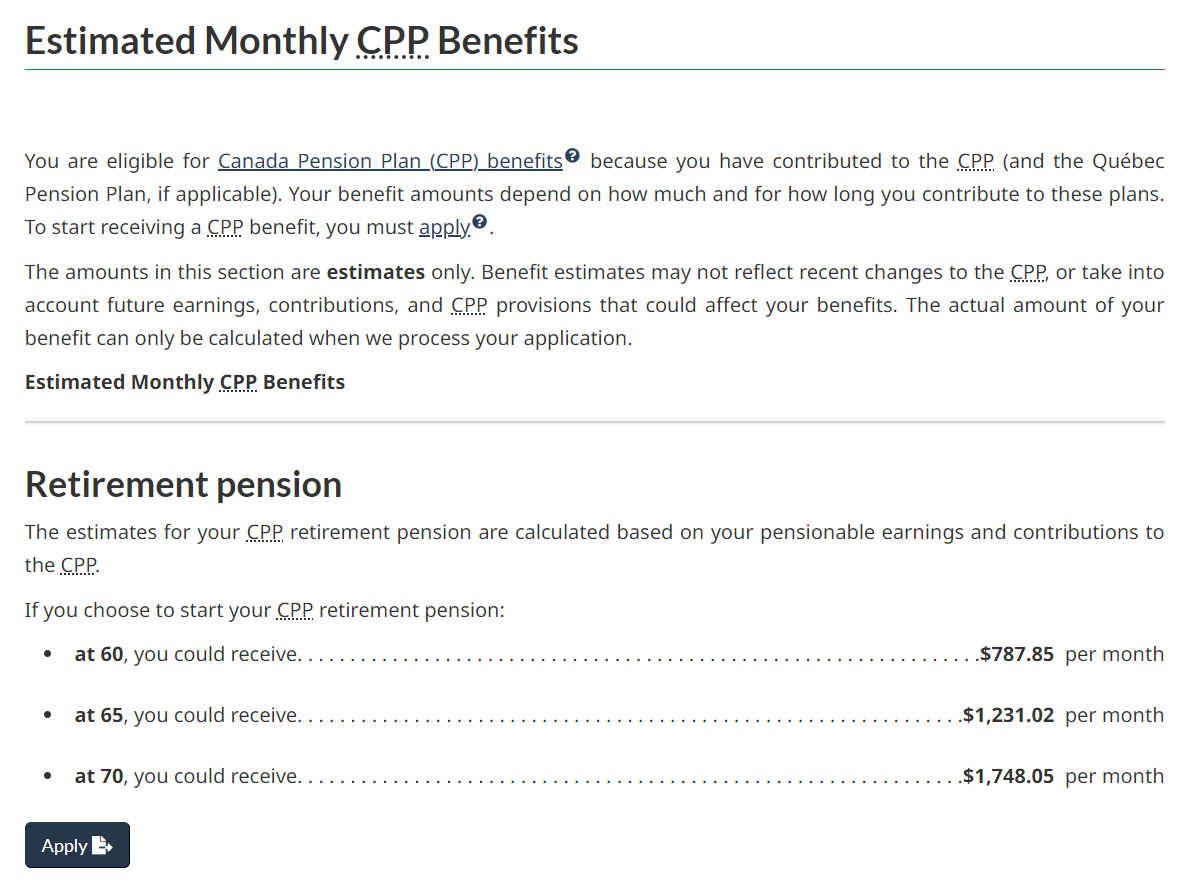1195x891 pixels.
Task: Select the $1,231.02 monthly amount
Action: 1008,716
